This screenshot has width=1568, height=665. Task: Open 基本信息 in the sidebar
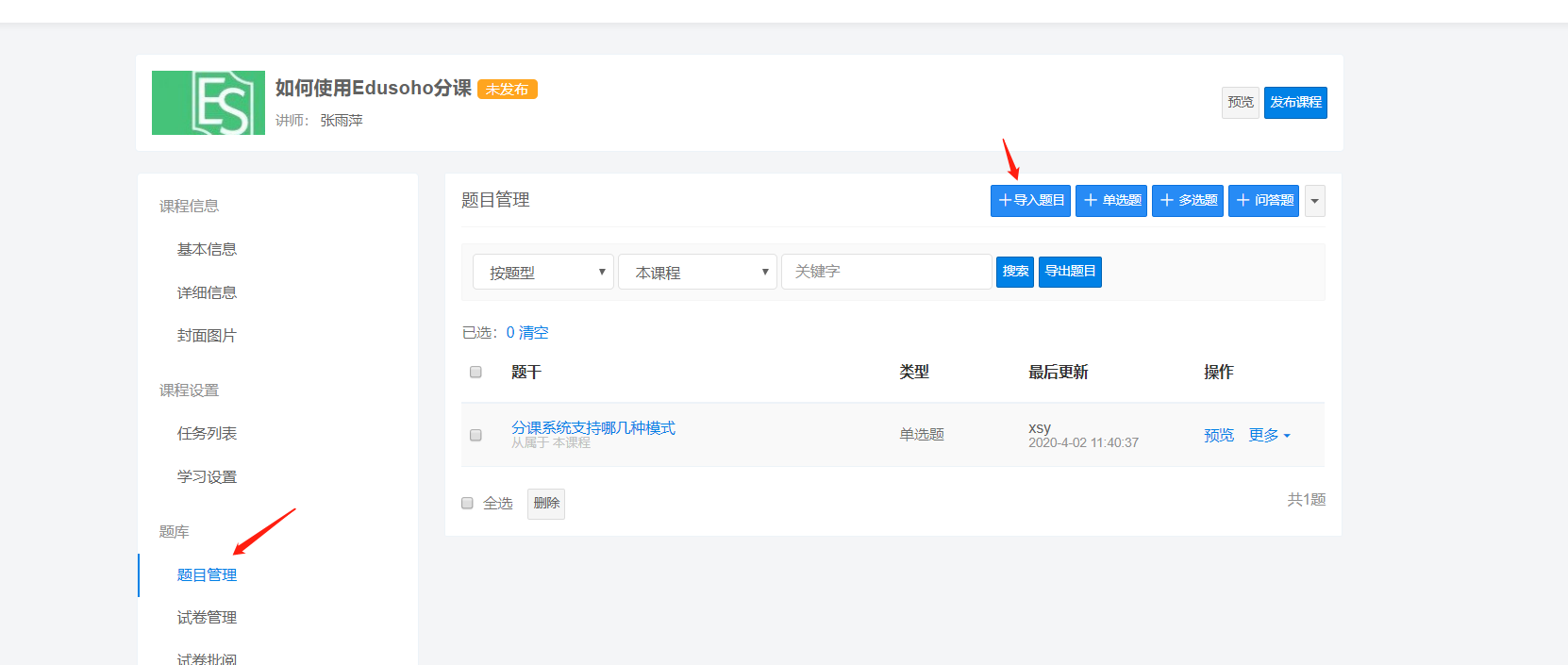[x=207, y=249]
